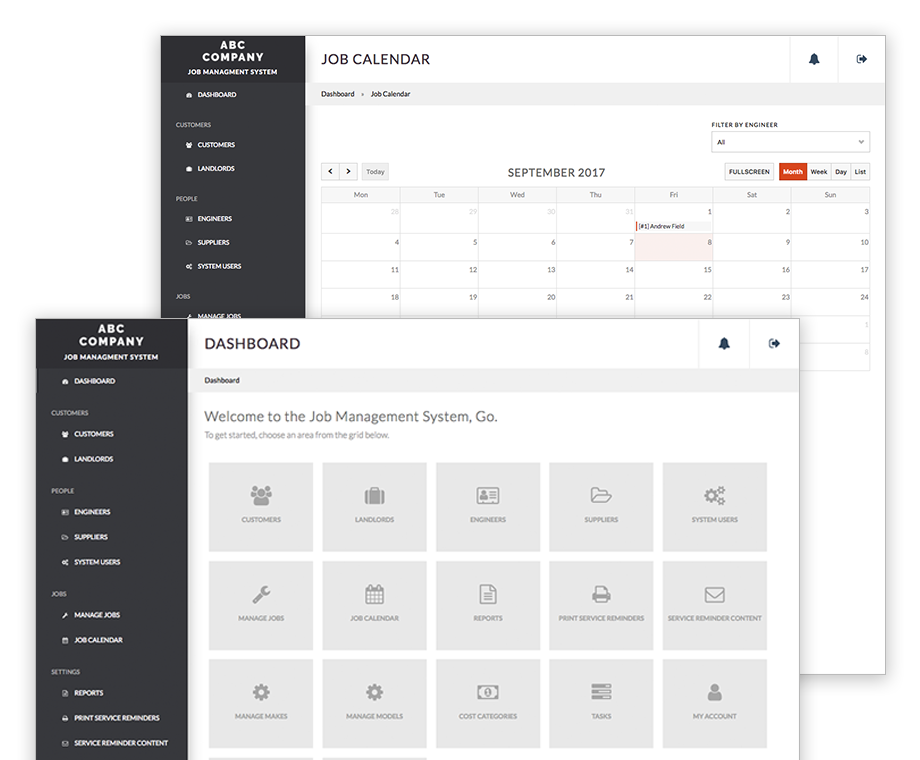
Task: Open the Print Service Reminders tile
Action: click(601, 605)
